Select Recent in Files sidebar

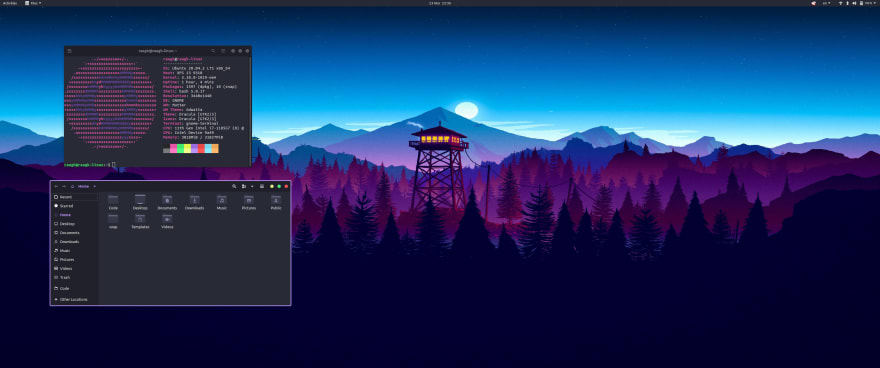(74, 197)
